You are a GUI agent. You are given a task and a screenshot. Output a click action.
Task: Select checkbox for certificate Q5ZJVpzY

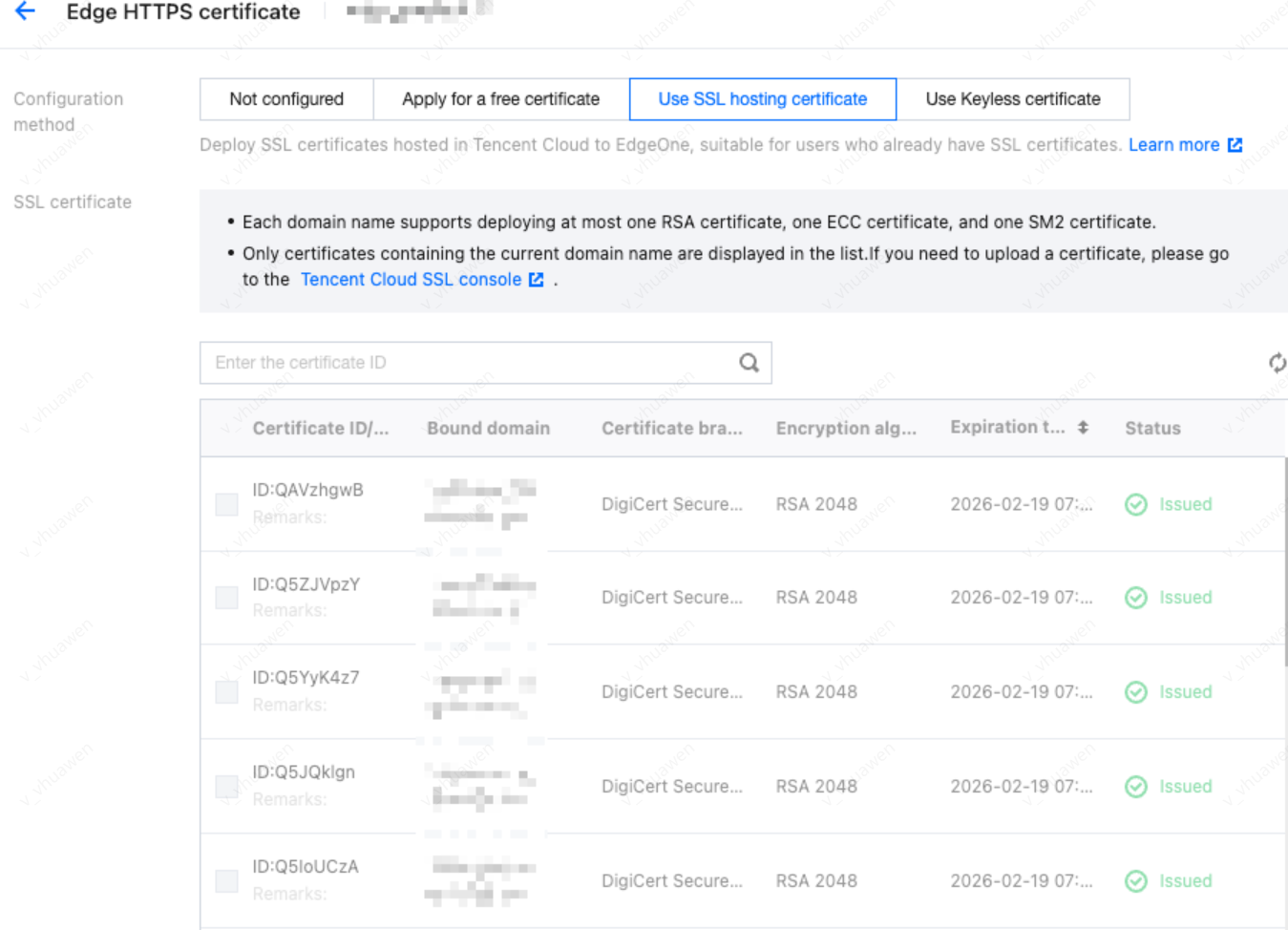tap(226, 598)
